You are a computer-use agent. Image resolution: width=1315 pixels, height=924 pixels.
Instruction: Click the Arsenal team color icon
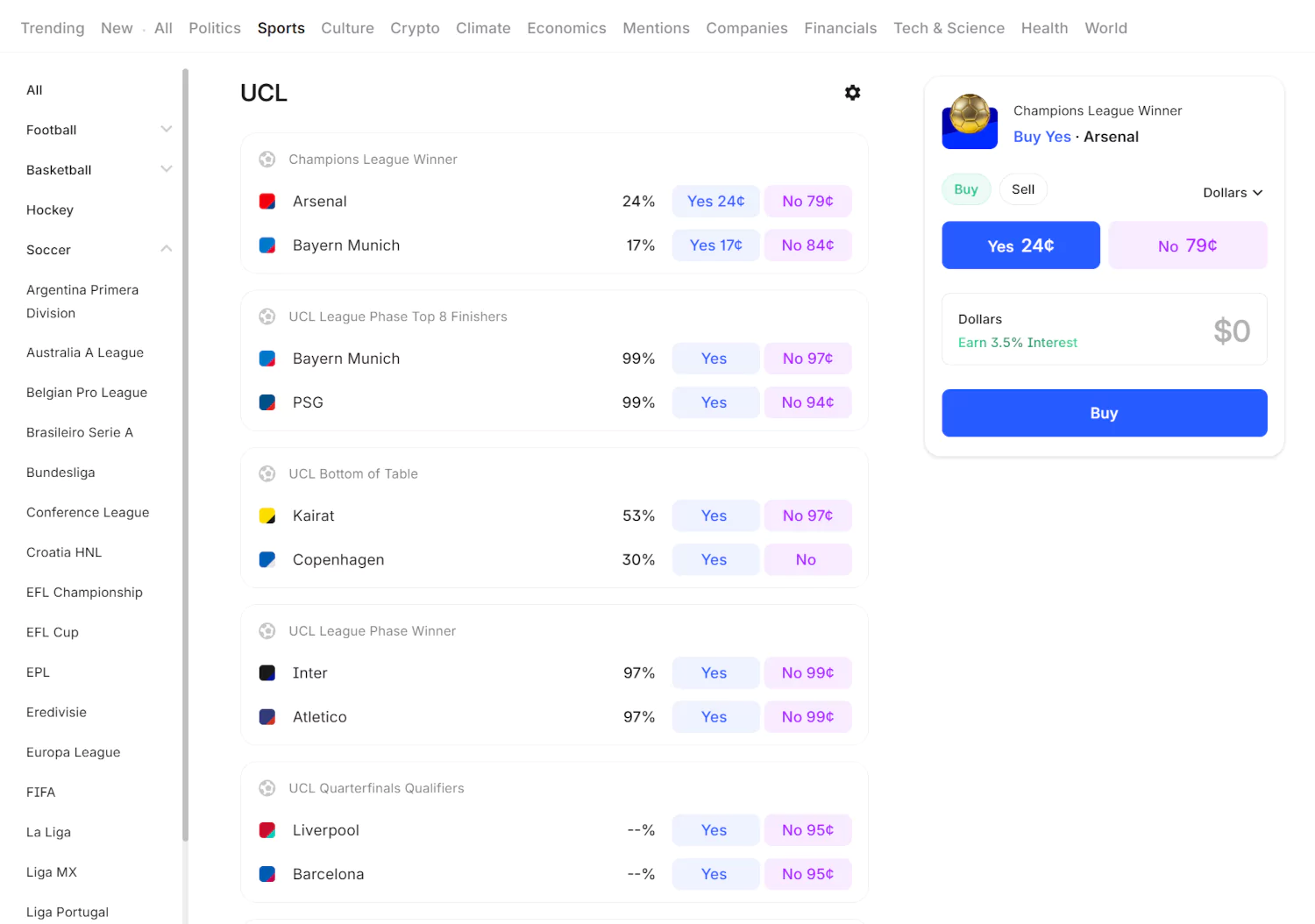click(x=267, y=202)
